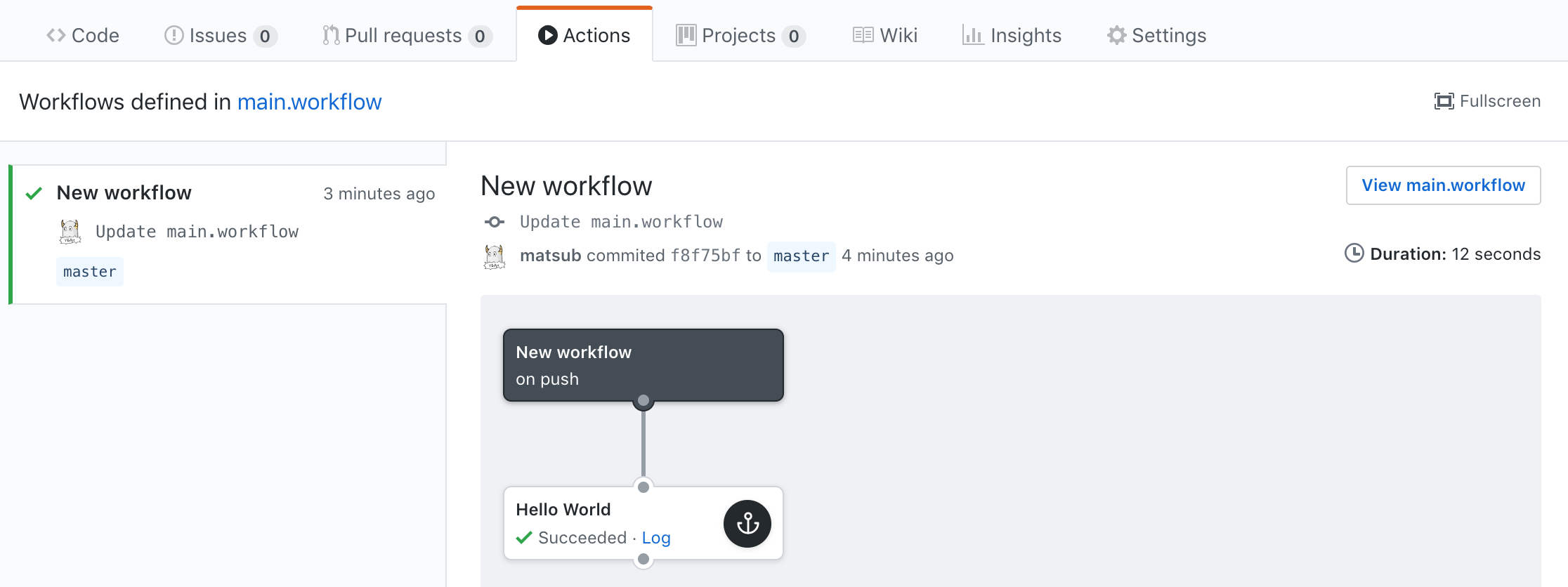Viewport: 1568px width, 587px height.
Task: Click the avatar in the workflow run sidebar
Action: (x=70, y=232)
